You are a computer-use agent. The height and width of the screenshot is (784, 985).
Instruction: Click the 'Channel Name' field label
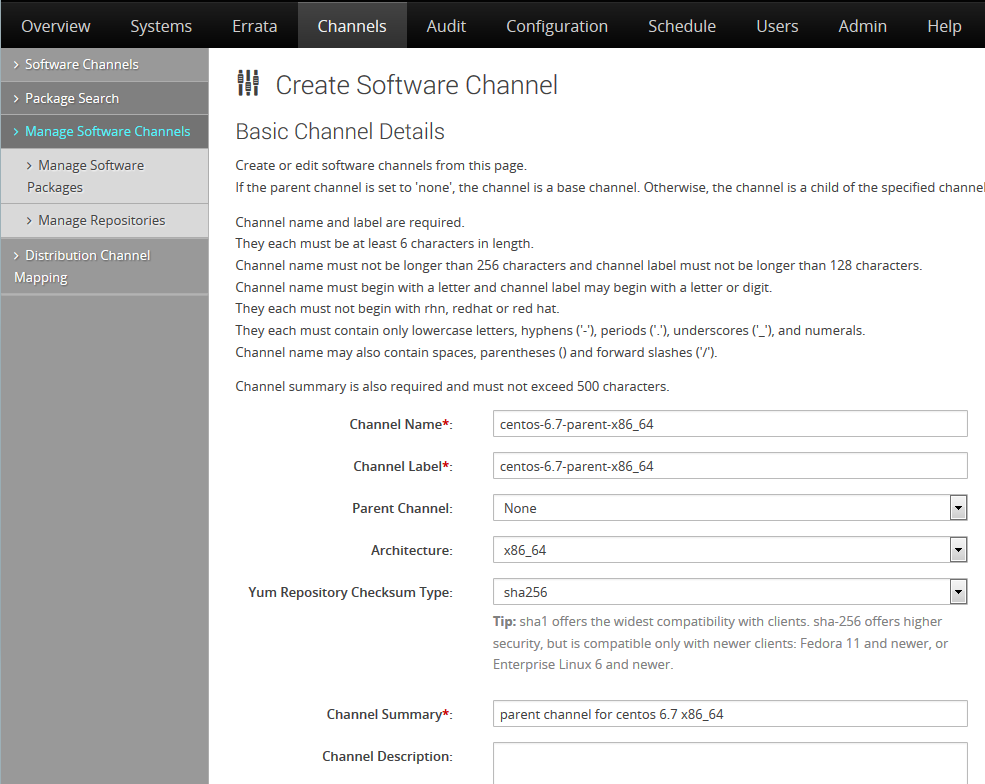(401, 425)
